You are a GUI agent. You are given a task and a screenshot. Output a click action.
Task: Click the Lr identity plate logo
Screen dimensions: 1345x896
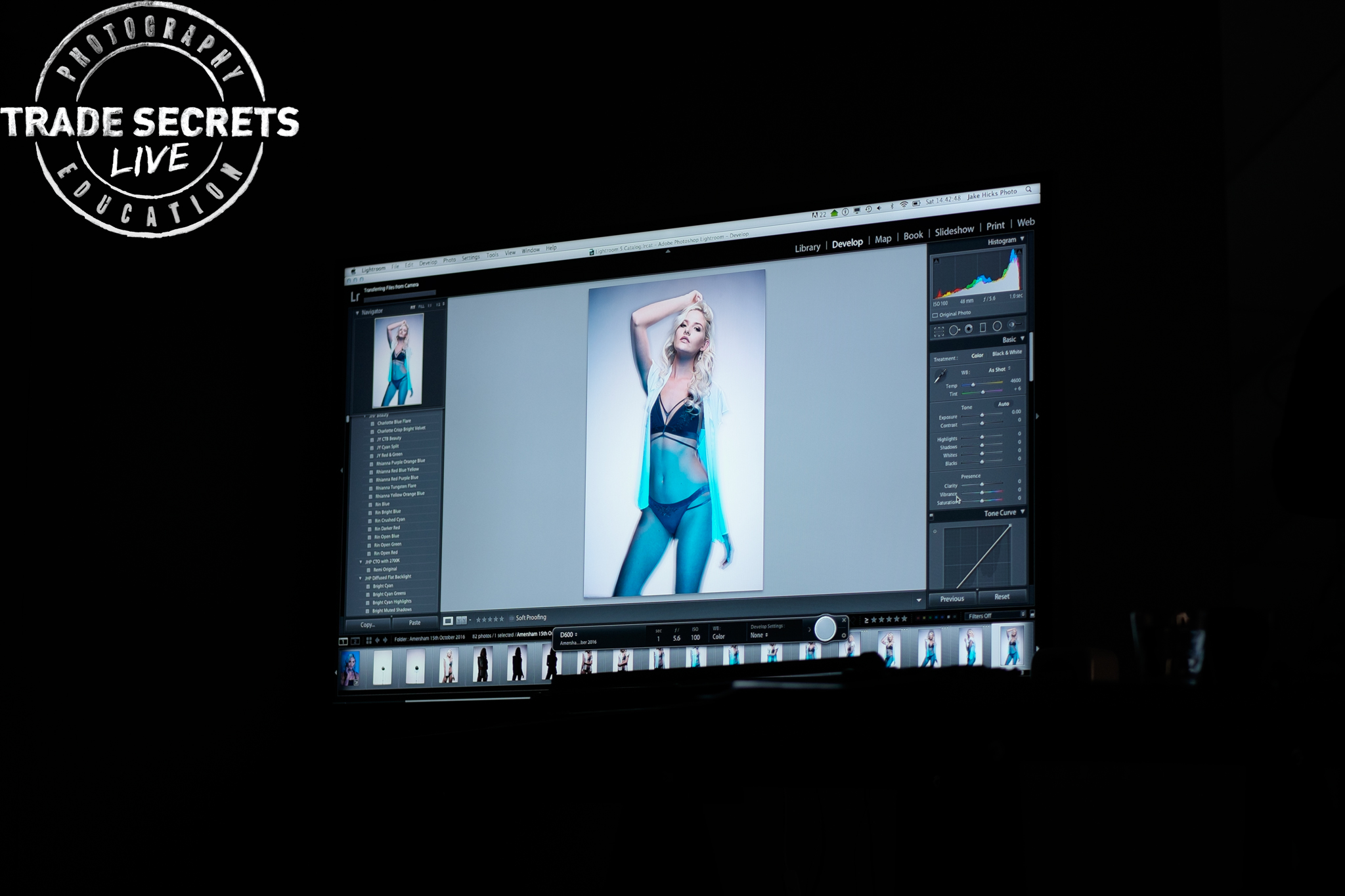click(355, 297)
